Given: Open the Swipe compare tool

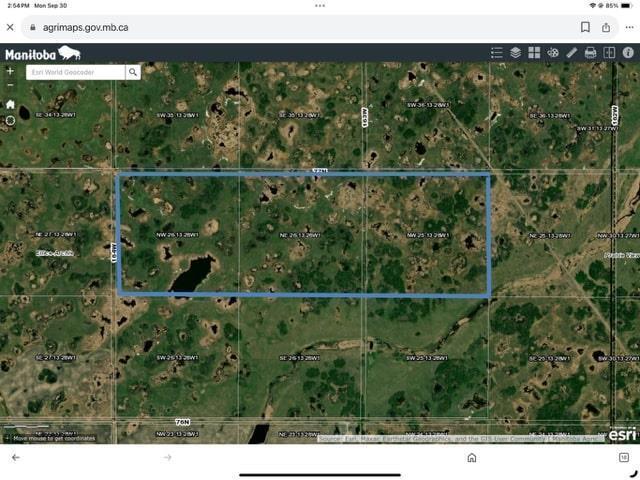Looking at the screenshot, I should pyautogui.click(x=609, y=53).
